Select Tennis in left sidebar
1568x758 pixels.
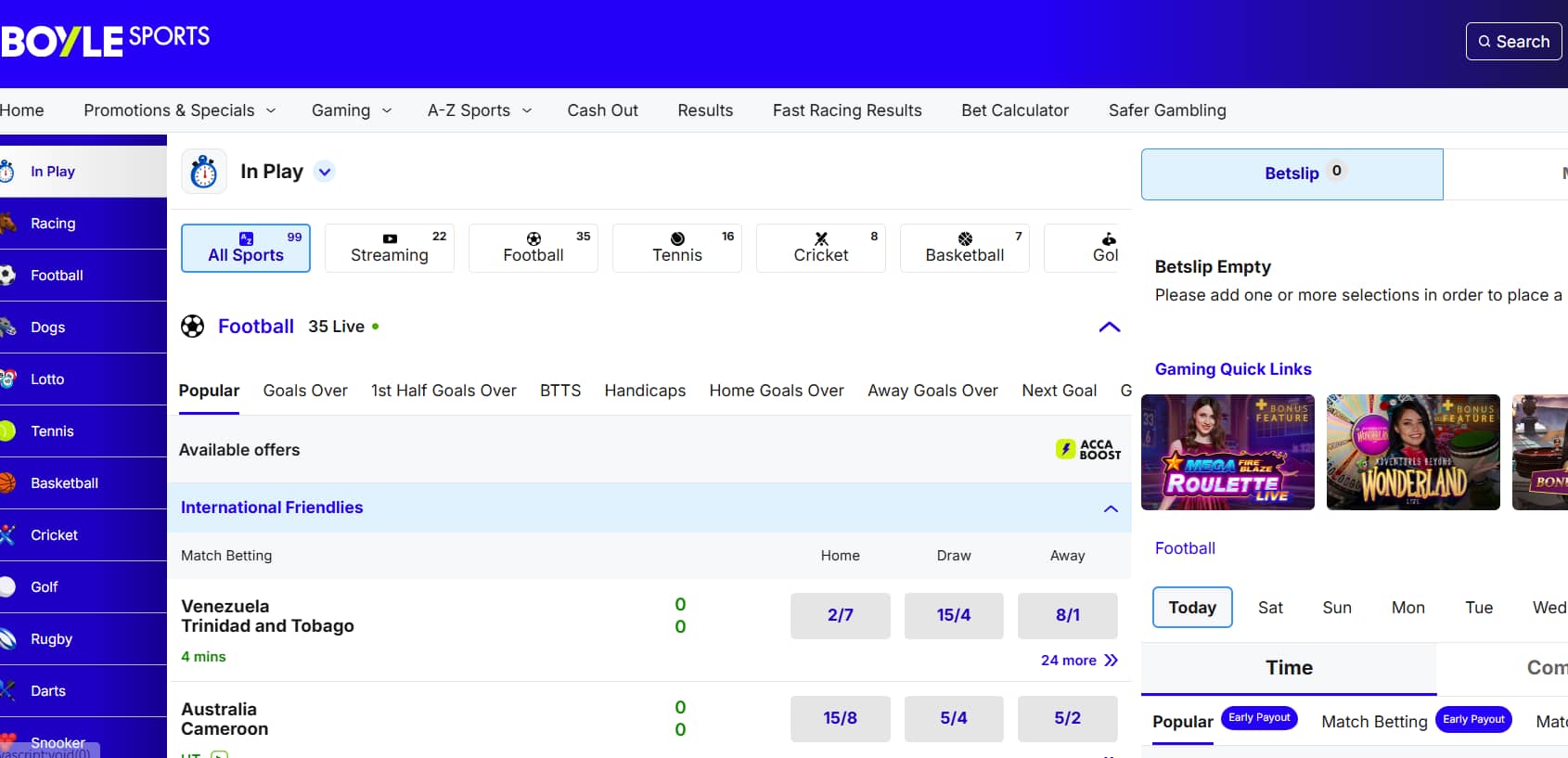84,431
